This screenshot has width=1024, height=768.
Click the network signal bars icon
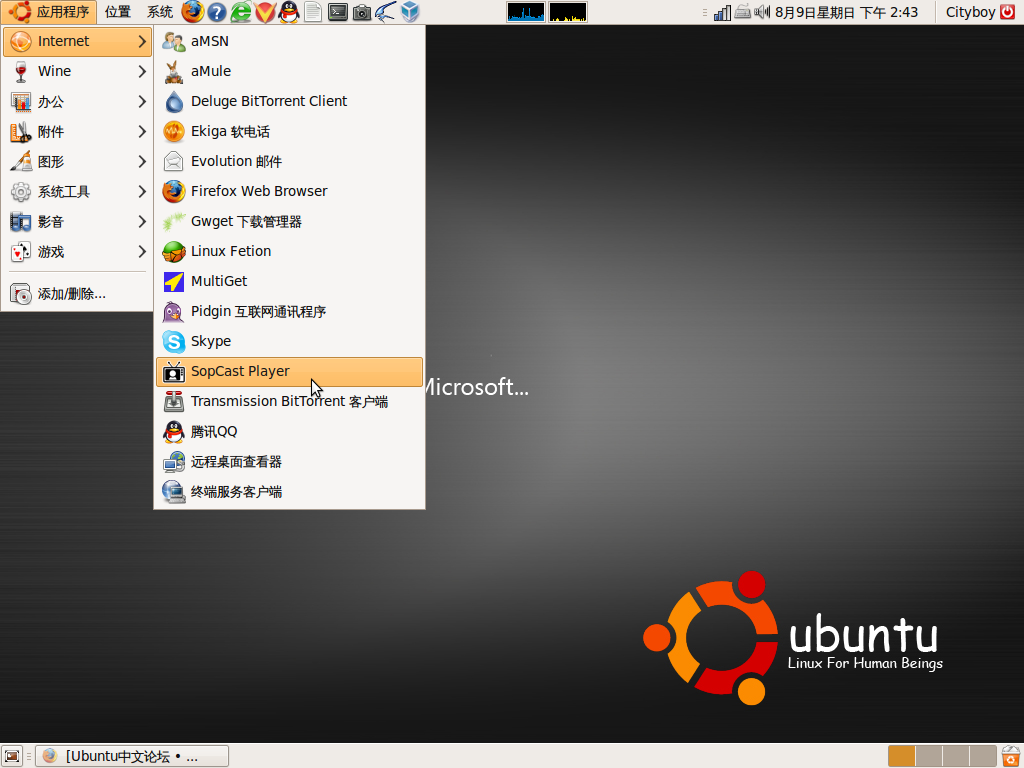722,12
